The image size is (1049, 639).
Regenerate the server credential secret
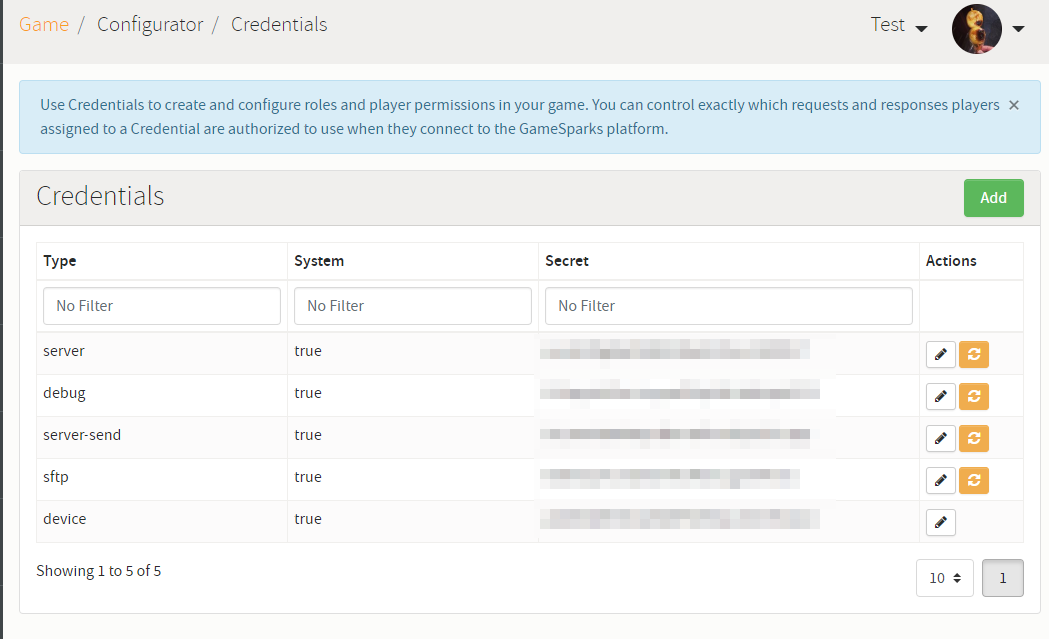pyautogui.click(x=974, y=354)
